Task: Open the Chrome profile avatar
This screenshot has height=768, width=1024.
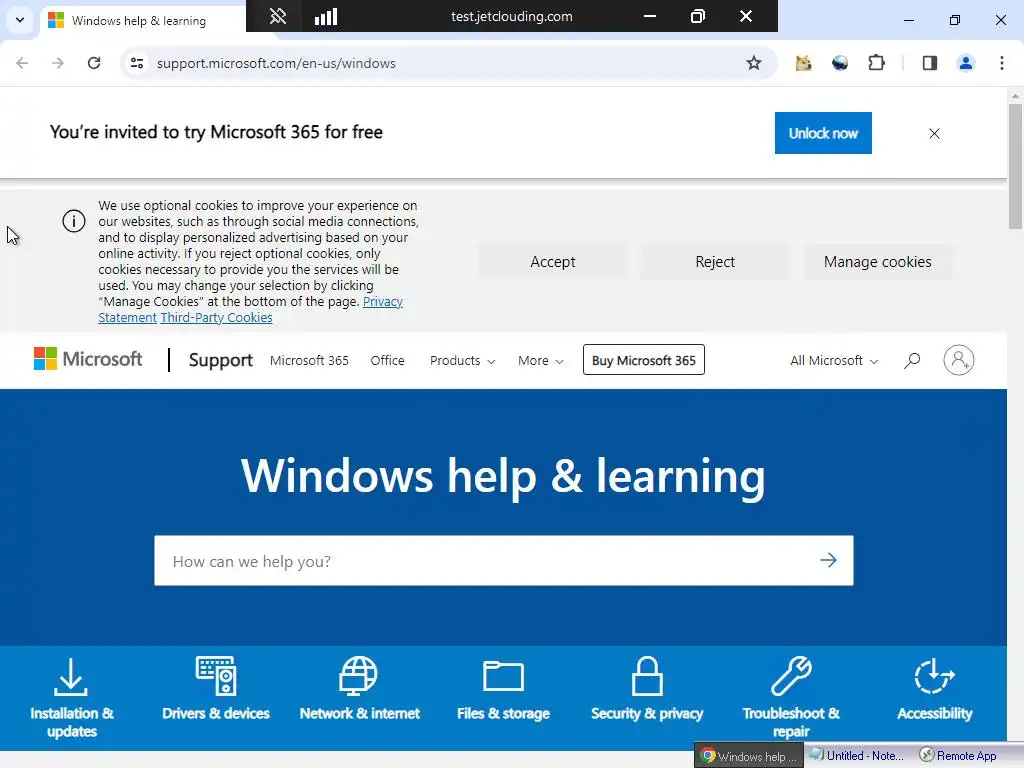Action: [x=966, y=63]
